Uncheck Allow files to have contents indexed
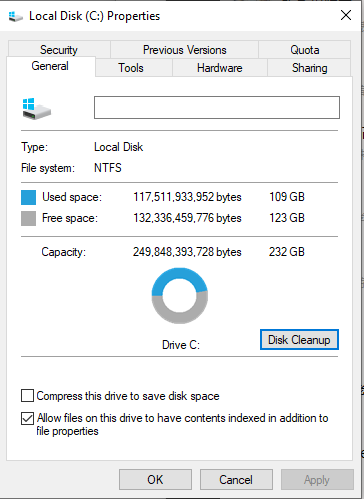 [27, 418]
